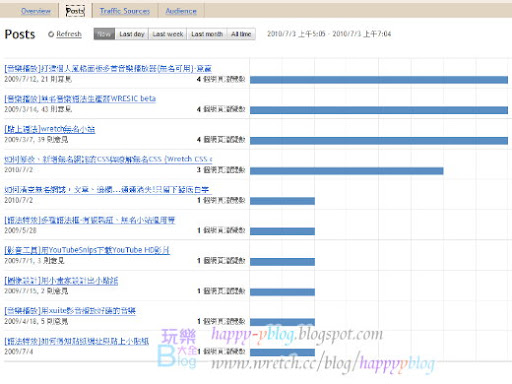Viewport: 512px width, 384px height.
Task: Open post link mentioning xuite
Action: tap(70, 311)
